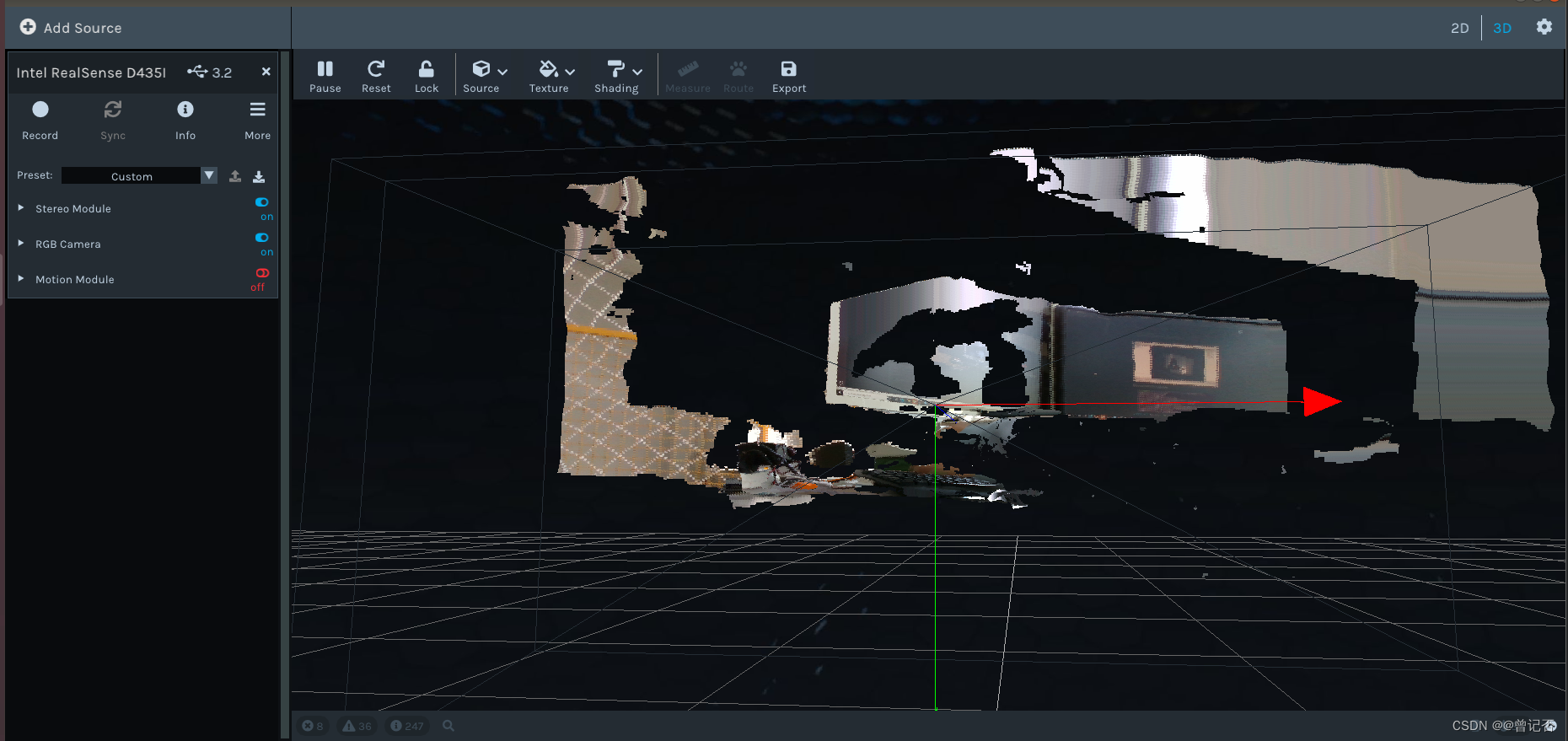Click the USB 3.2 connection icon
The width and height of the screenshot is (1568, 741).
tap(197, 72)
